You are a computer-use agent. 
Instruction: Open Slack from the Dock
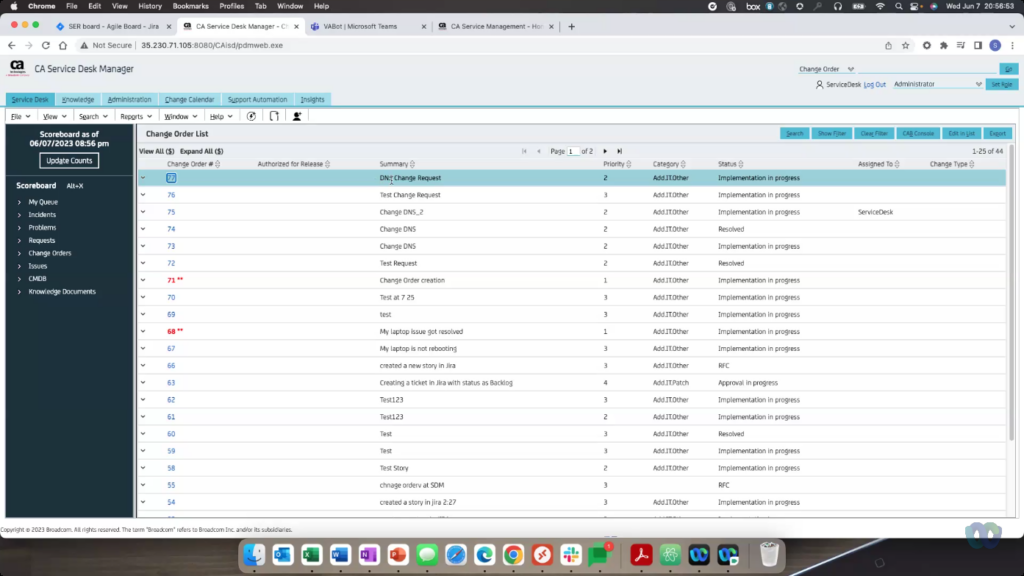point(571,554)
